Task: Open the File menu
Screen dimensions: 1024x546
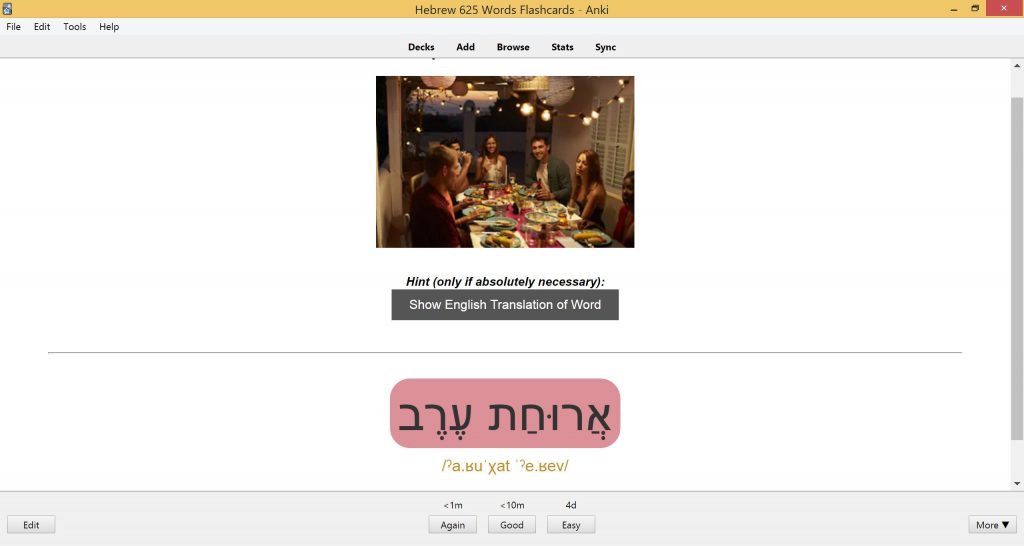Action: tap(13, 27)
